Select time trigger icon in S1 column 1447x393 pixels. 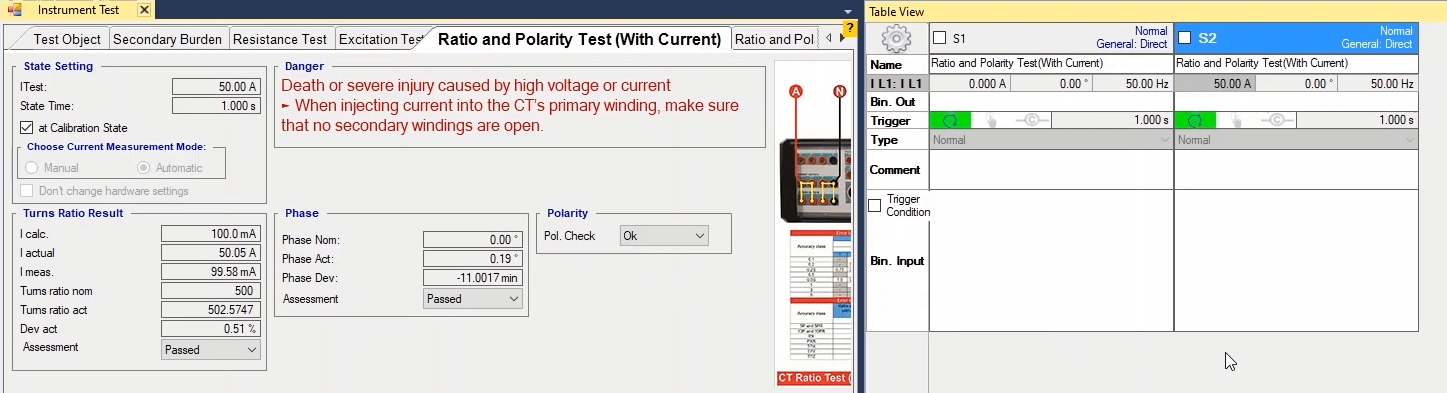coord(950,120)
